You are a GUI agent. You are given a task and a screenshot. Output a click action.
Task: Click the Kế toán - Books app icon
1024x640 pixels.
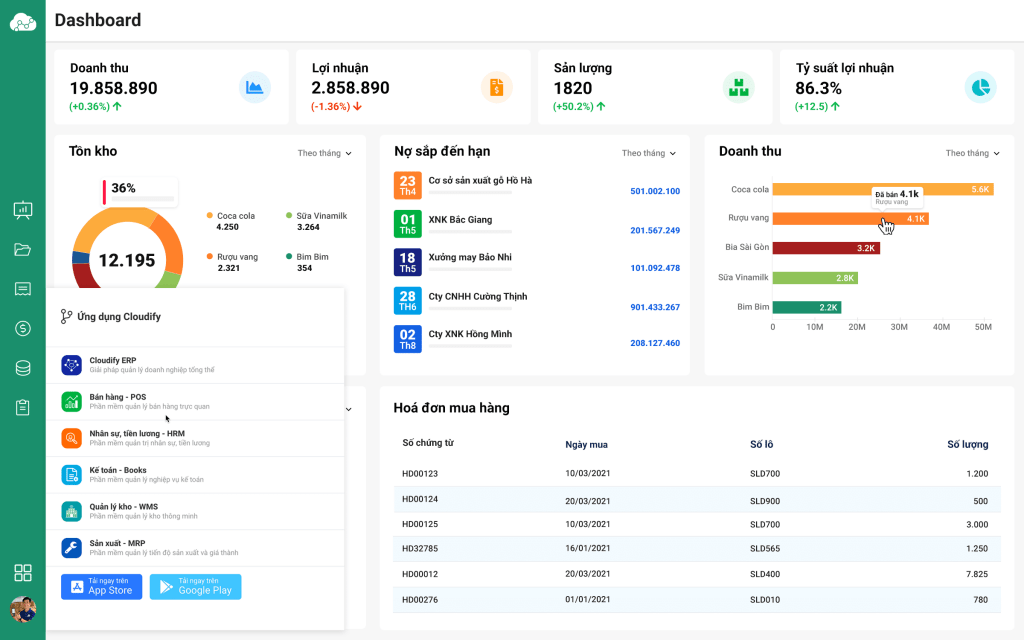tap(71, 474)
